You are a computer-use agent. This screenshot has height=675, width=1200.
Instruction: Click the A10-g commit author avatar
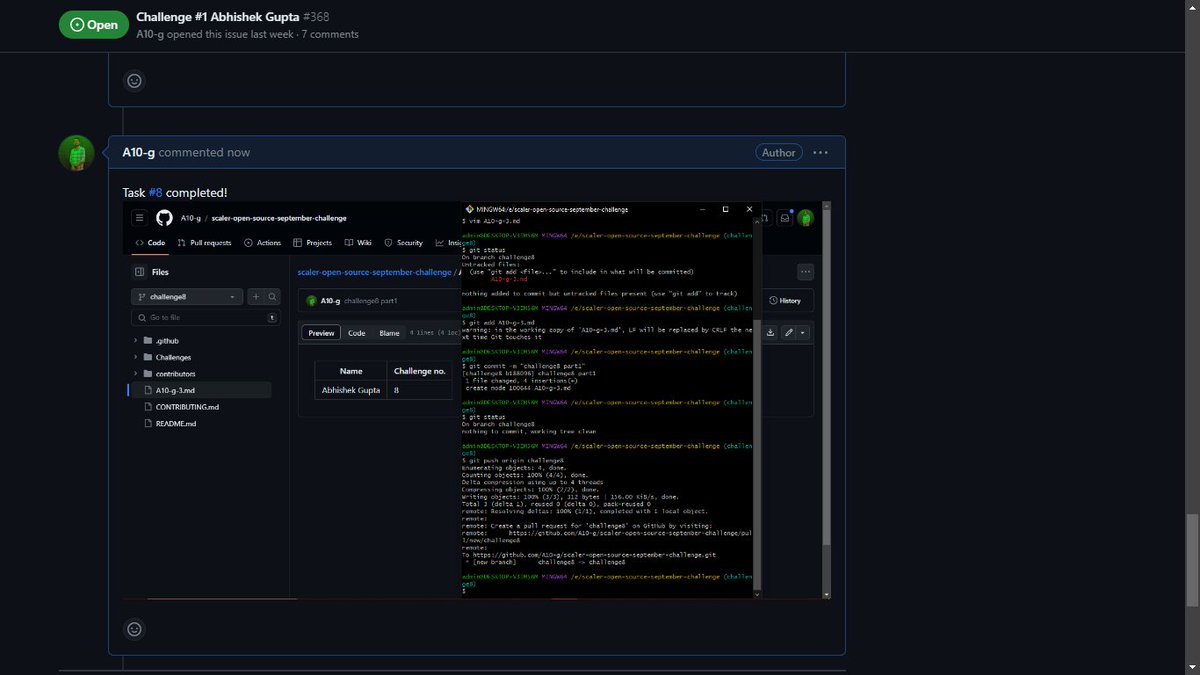click(x=312, y=300)
